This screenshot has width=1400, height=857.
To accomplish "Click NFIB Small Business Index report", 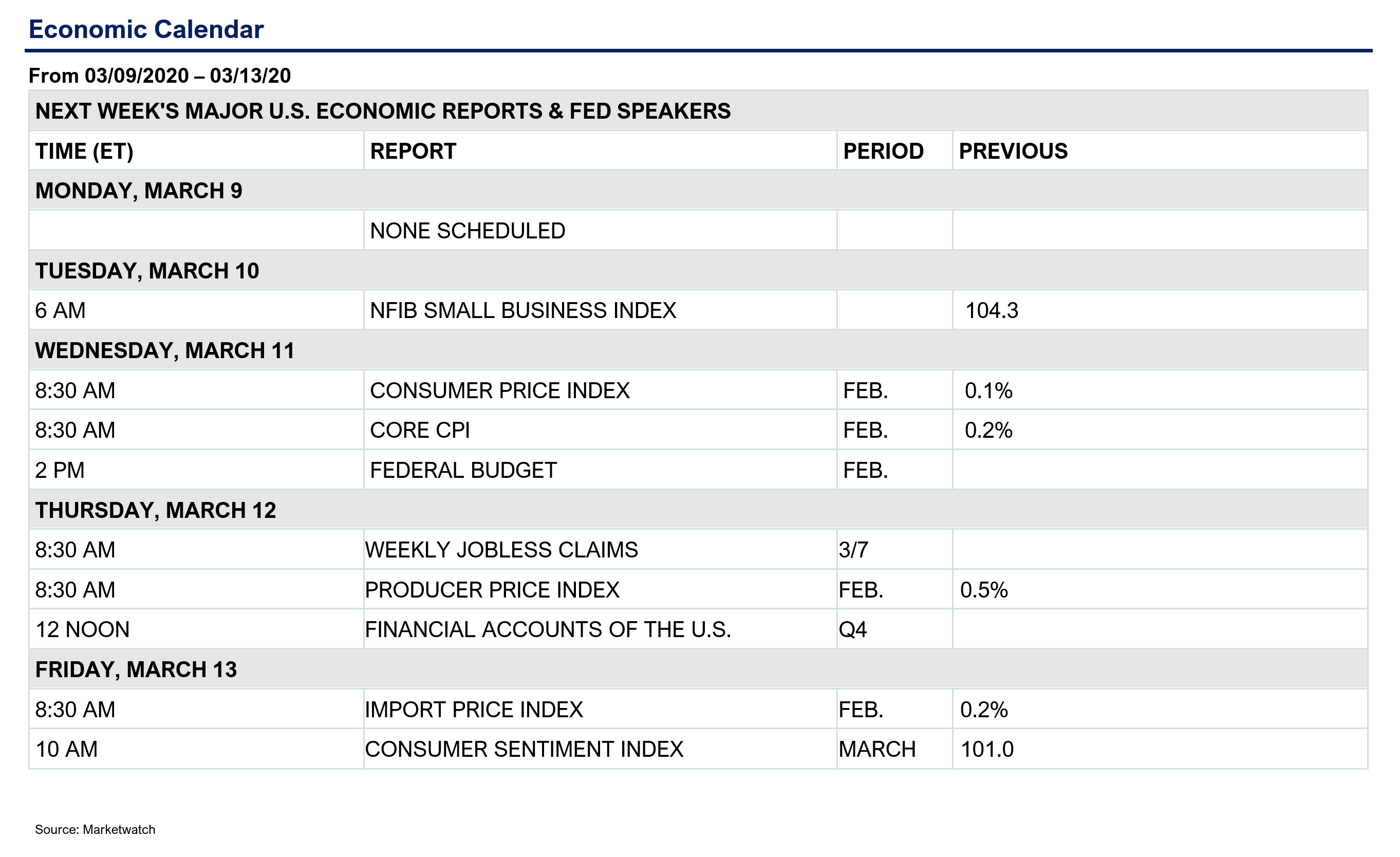I will (522, 310).
